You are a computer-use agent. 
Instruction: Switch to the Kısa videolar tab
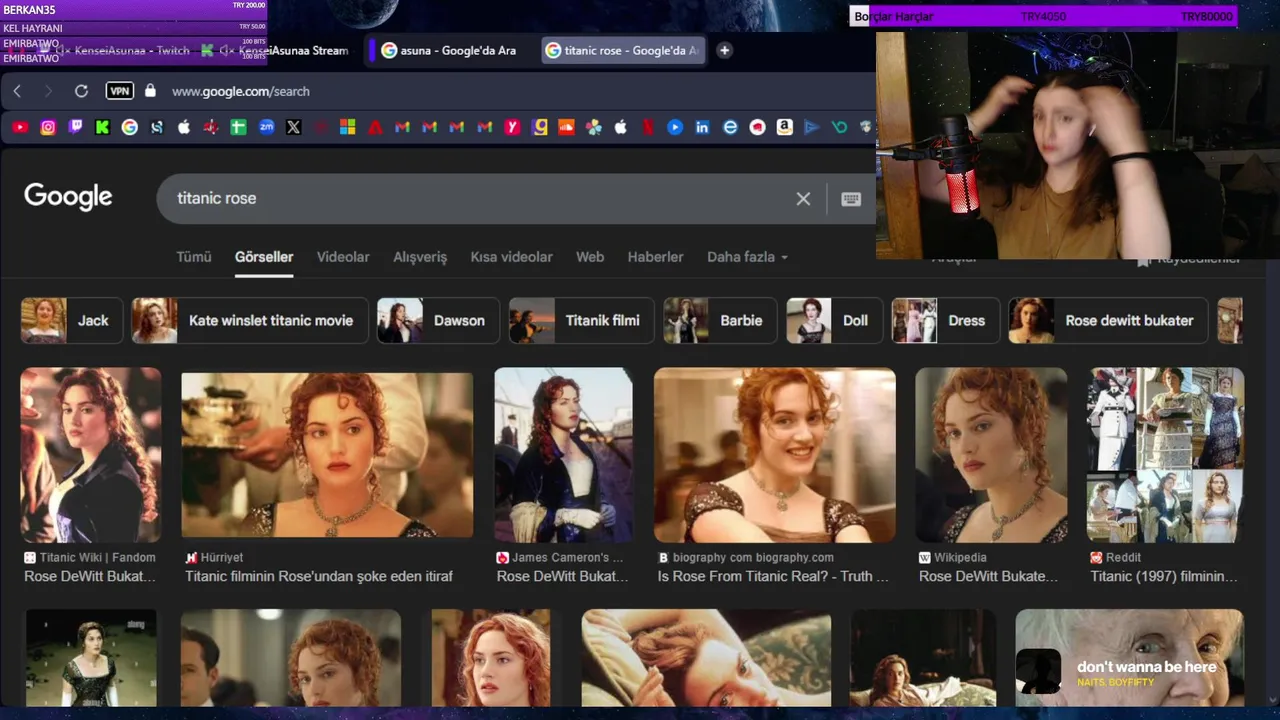point(511,257)
